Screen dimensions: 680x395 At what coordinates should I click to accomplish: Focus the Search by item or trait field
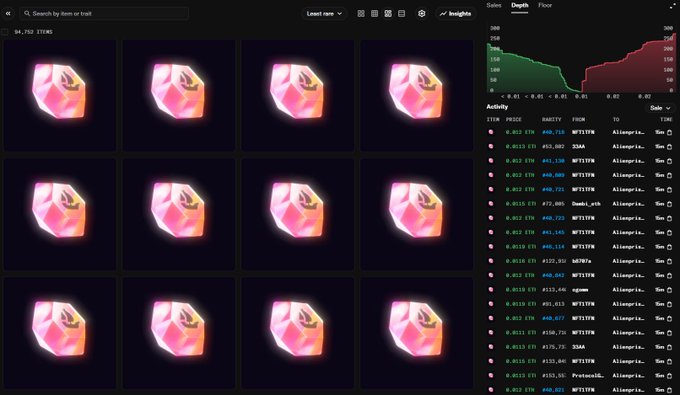(x=104, y=13)
